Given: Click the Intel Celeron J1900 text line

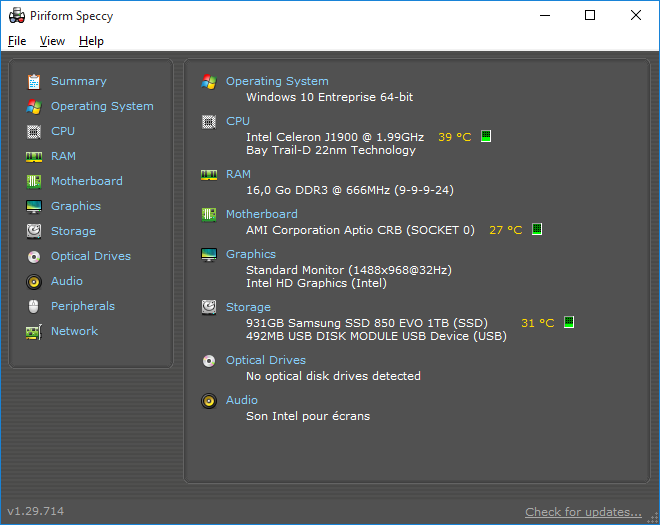Looking at the screenshot, I should tap(335, 137).
